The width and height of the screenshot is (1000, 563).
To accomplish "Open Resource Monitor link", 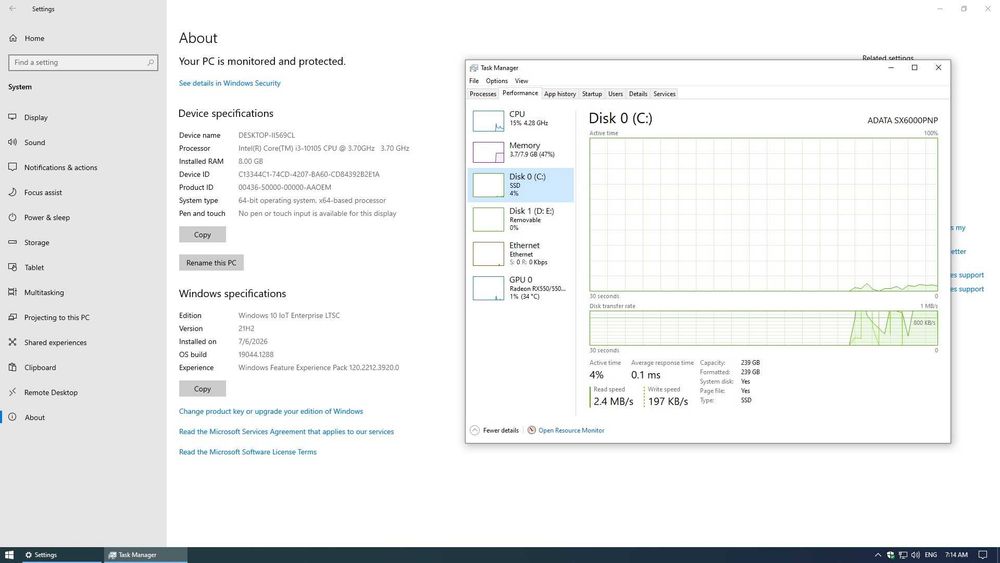I will tap(571, 430).
